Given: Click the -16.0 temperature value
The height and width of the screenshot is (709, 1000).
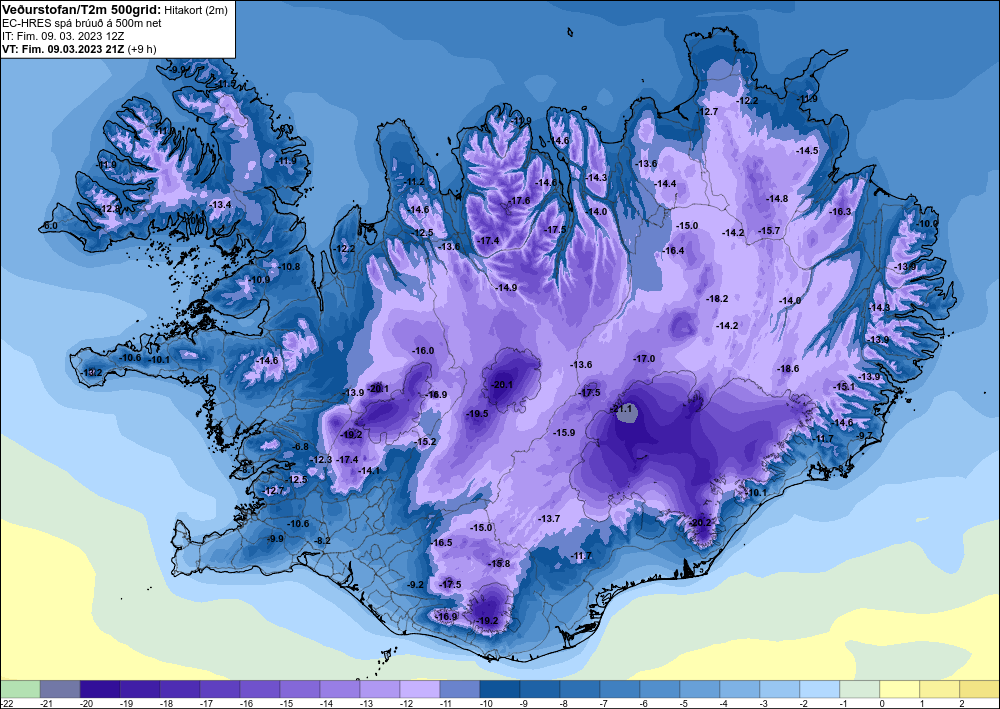Looking at the screenshot, I should 423,351.
